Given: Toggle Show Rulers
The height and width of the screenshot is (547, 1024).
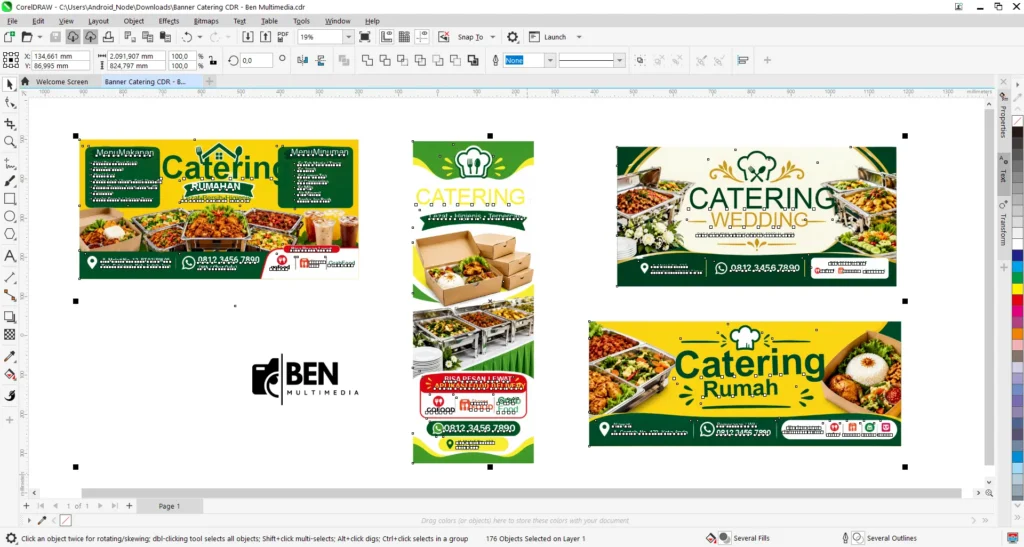Looking at the screenshot, I should click(x=387, y=37).
